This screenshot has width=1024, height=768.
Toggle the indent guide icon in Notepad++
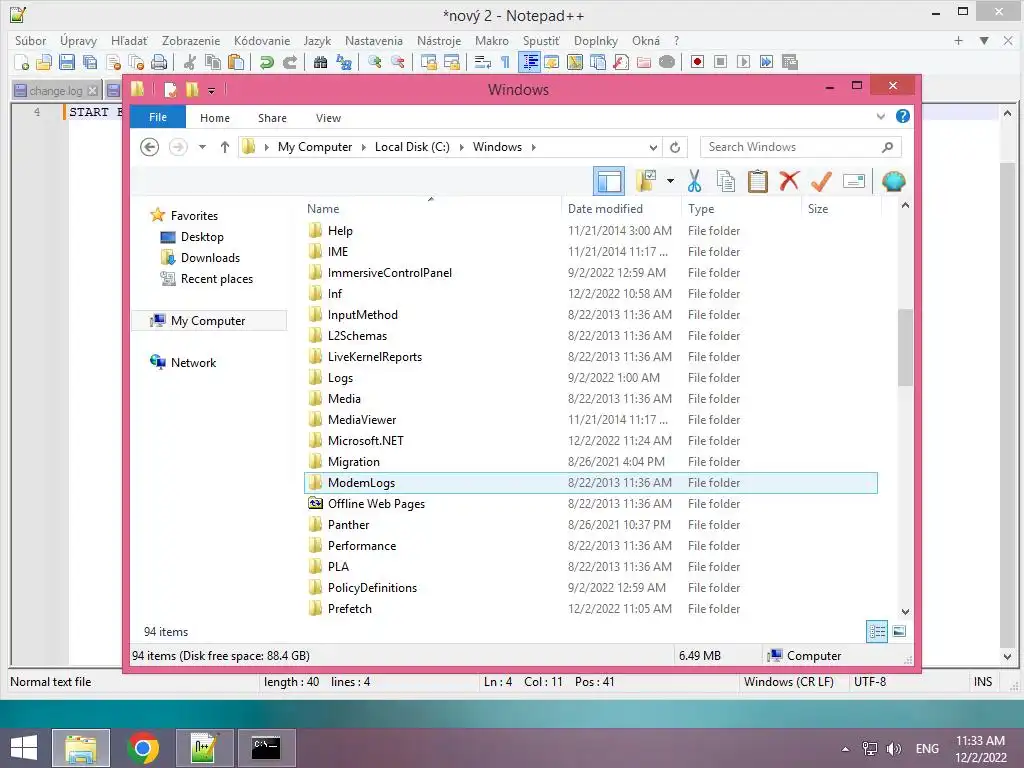[x=530, y=62]
